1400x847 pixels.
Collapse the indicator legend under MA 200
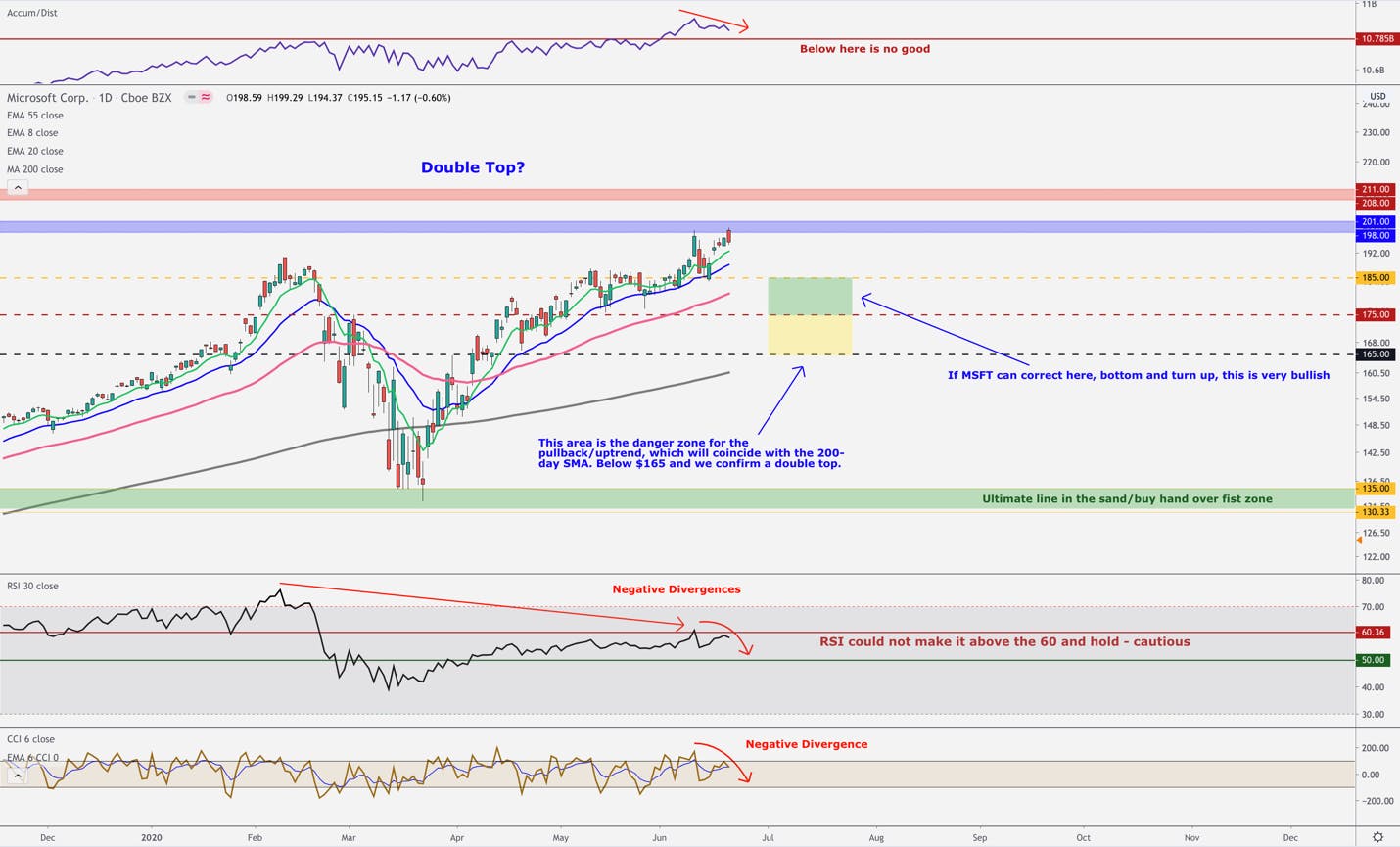pos(17,187)
